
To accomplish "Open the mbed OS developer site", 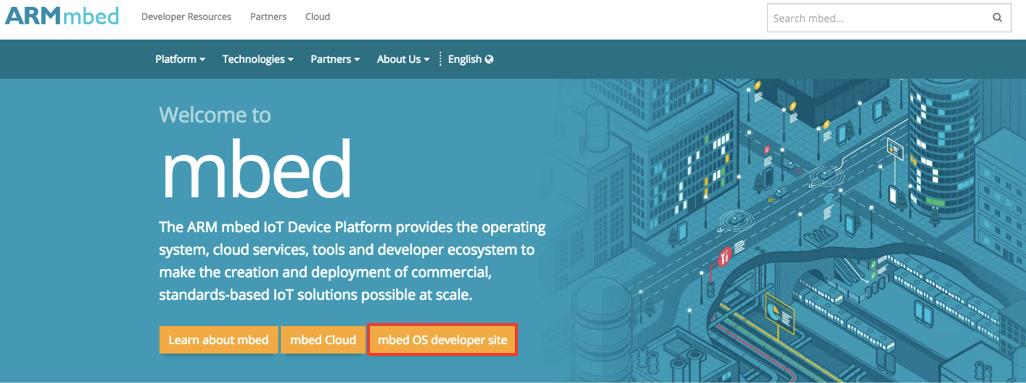I will pyautogui.click(x=442, y=340).
